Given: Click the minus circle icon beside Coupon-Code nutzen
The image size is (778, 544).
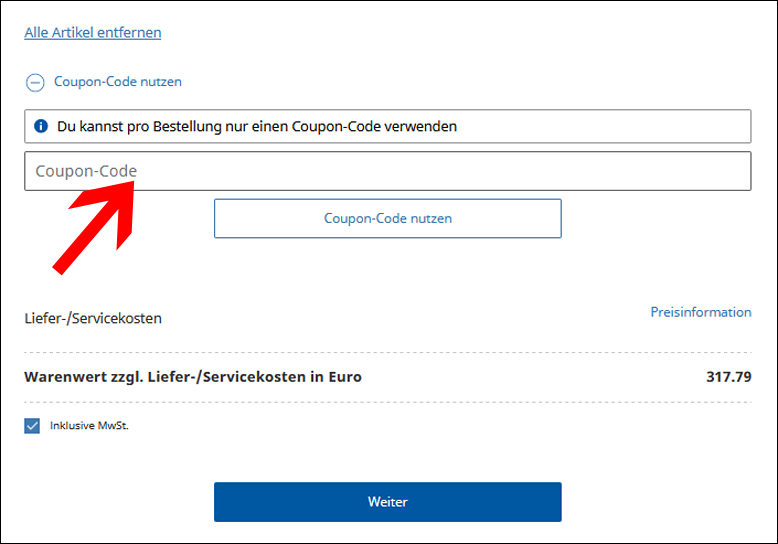Looking at the screenshot, I should tap(35, 82).
